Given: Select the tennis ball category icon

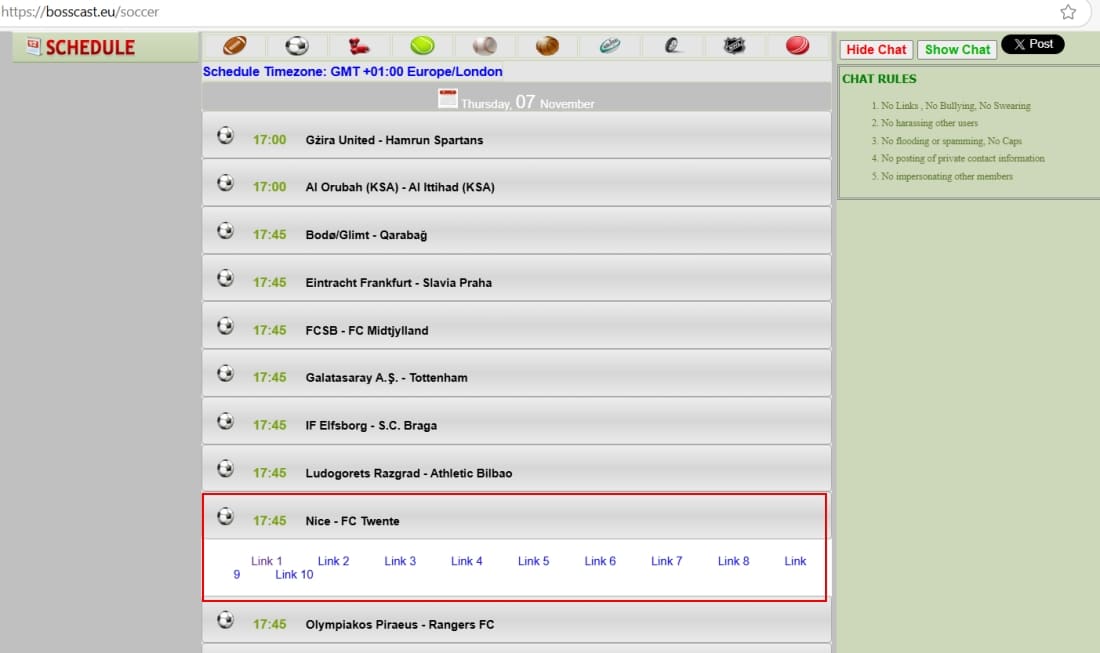Looking at the screenshot, I should click(x=422, y=46).
